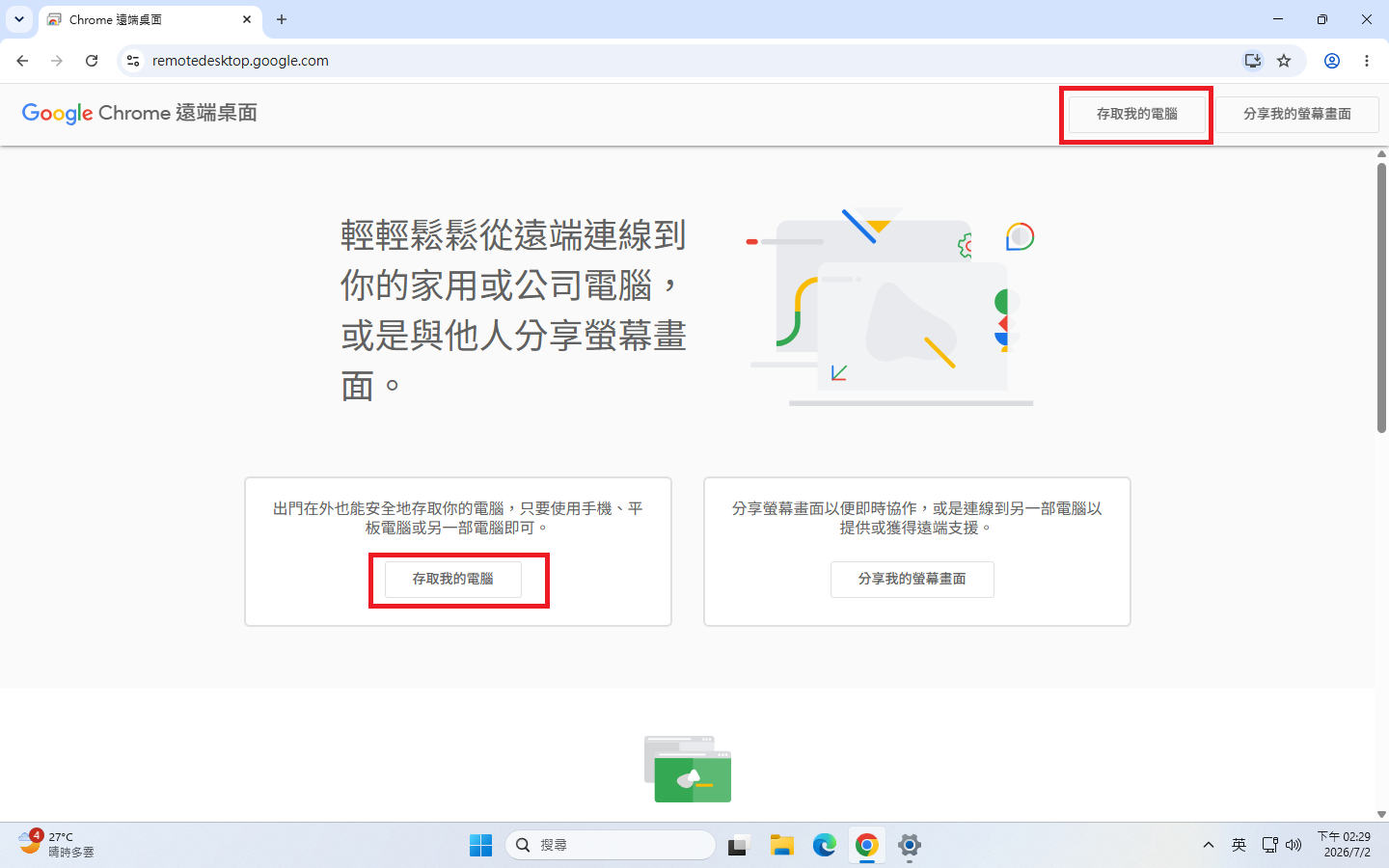Open the Chrome profile icon
The image size is (1389, 868).
coord(1332,61)
